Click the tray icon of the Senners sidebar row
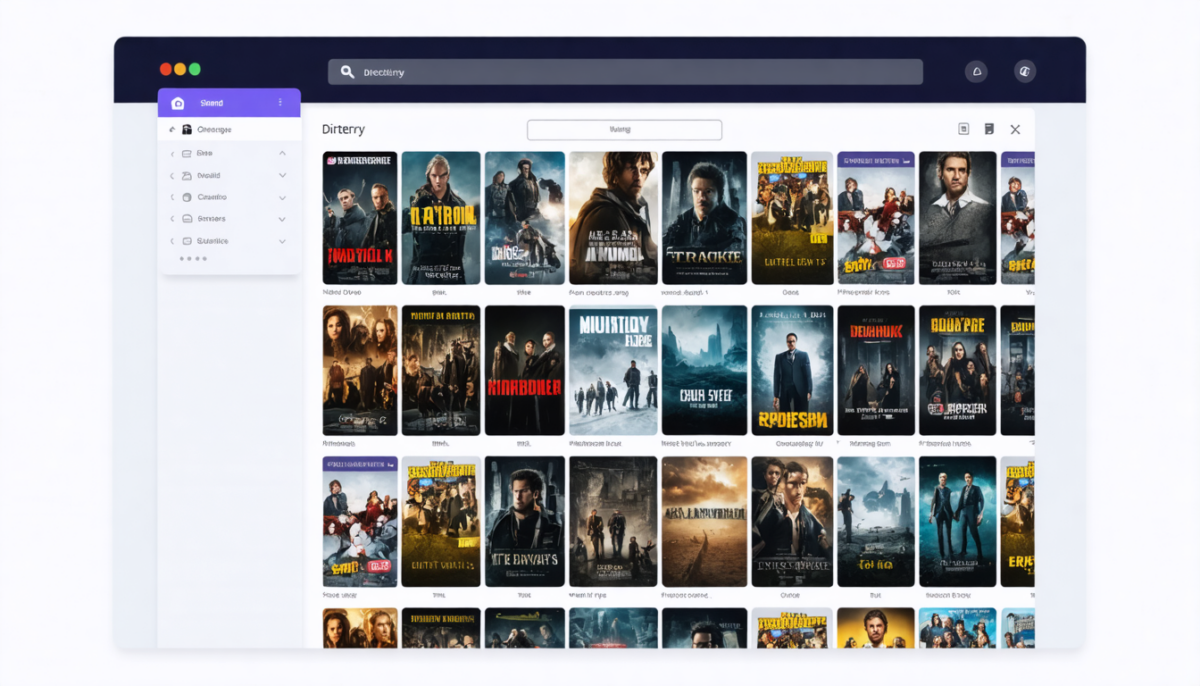The height and width of the screenshot is (686, 1200). pyautogui.click(x=187, y=219)
